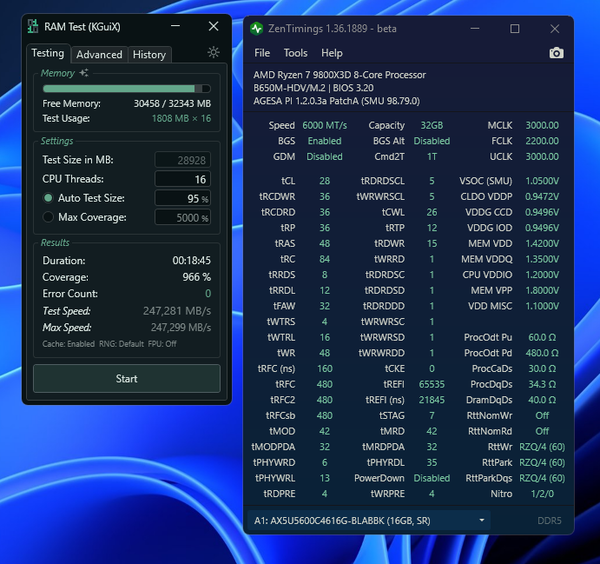
Task: Click the MEM VDDQ 1.3500V value
Action: pos(542,259)
